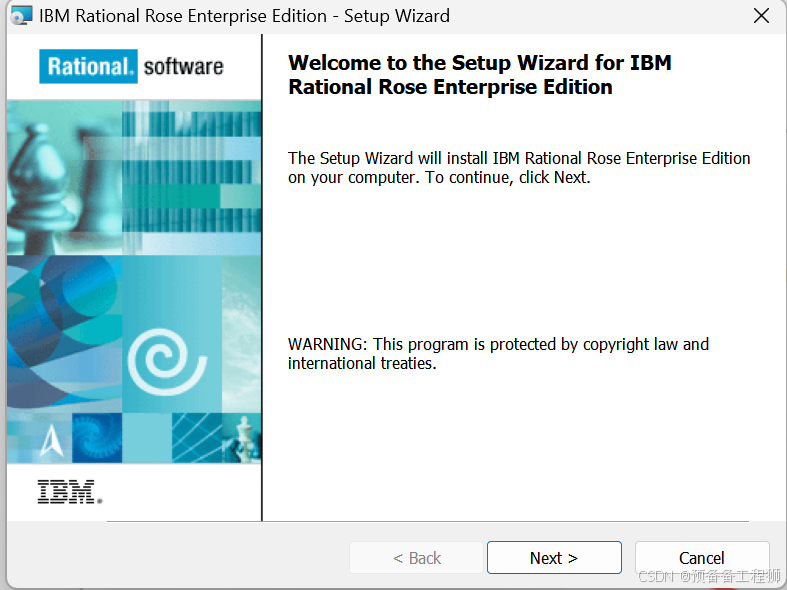Click the window title text 'Setup Wizard'
Image resolution: width=787 pixels, height=590 pixels.
tap(397, 16)
